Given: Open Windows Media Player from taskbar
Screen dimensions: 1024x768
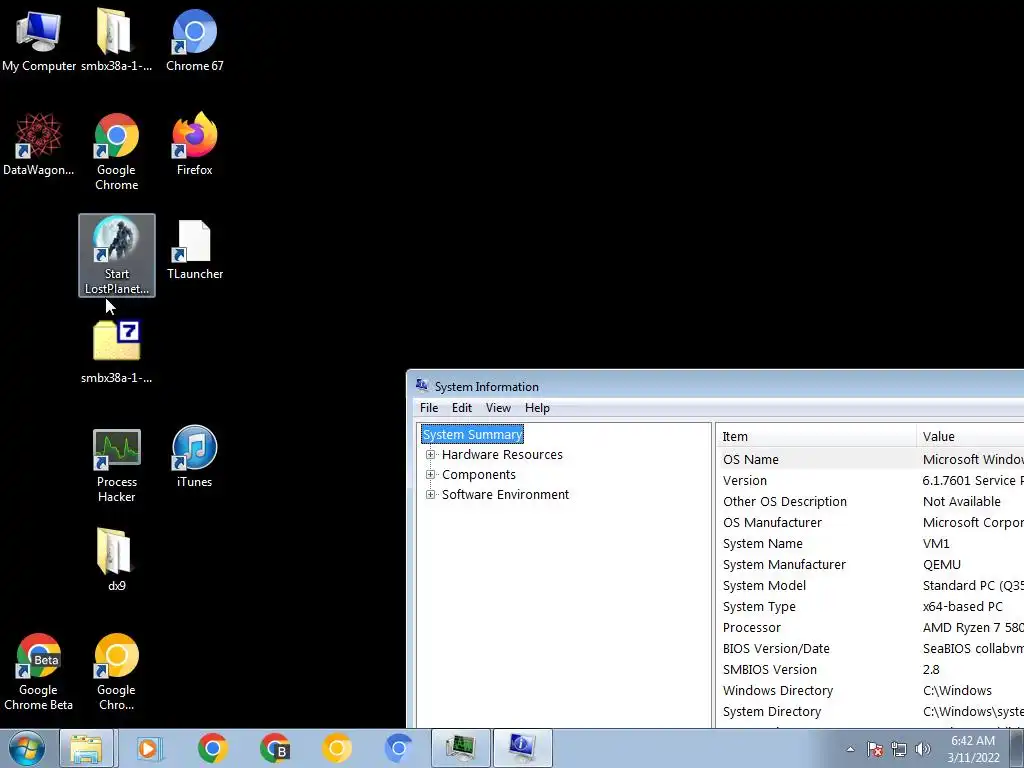Looking at the screenshot, I should tap(150, 748).
